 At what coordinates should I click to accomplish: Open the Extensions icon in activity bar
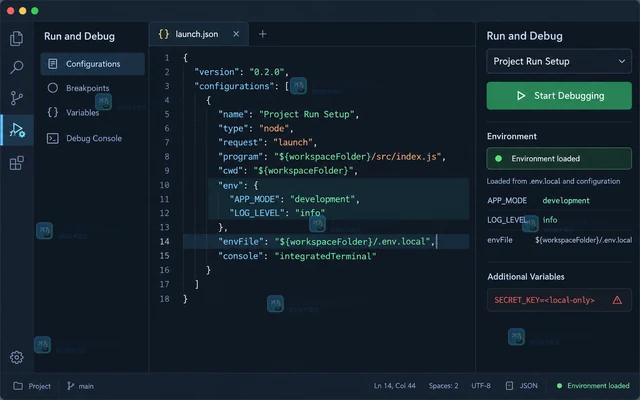[16, 163]
